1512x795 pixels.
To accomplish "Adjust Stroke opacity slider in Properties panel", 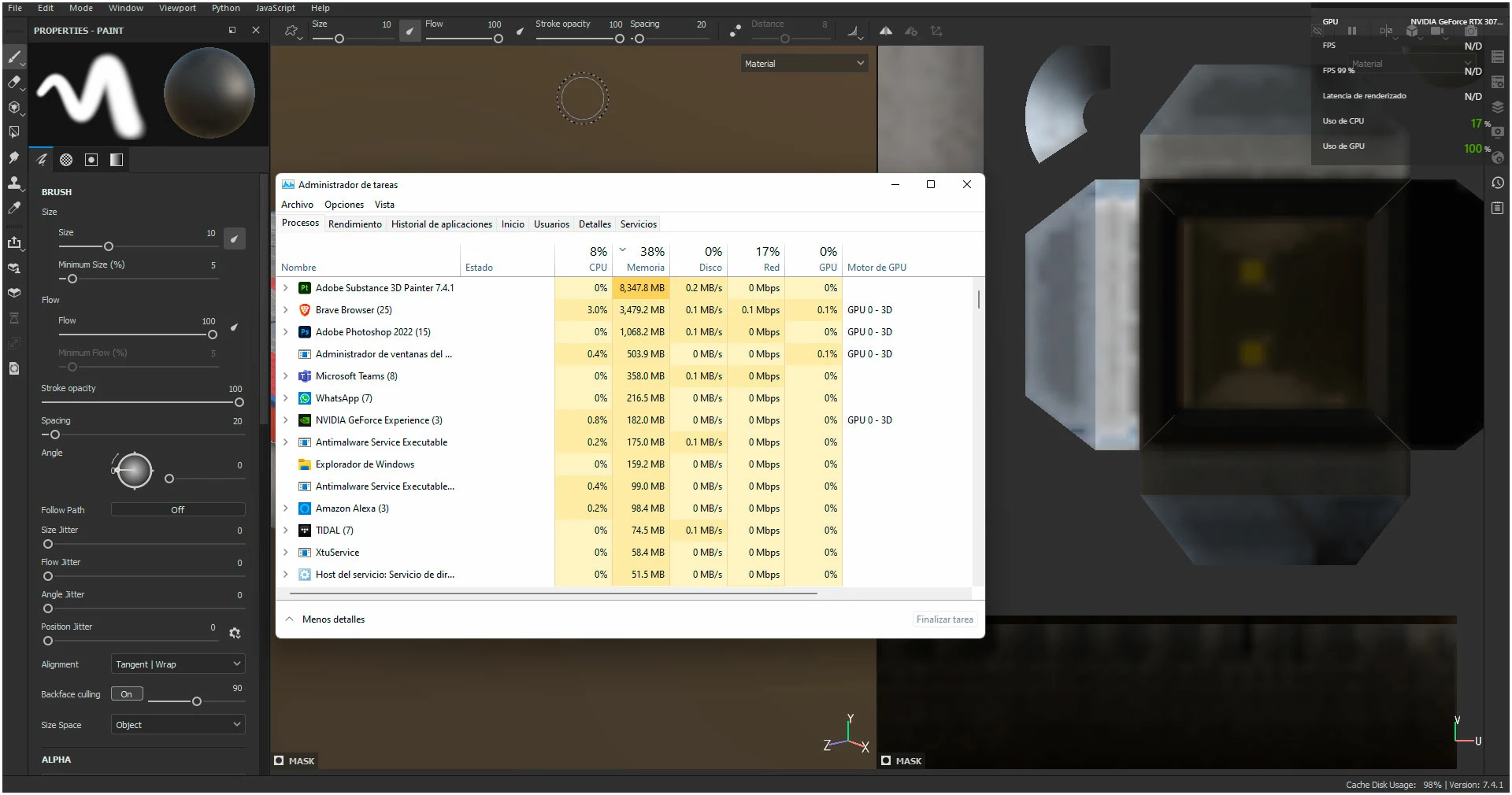I will coord(142,402).
